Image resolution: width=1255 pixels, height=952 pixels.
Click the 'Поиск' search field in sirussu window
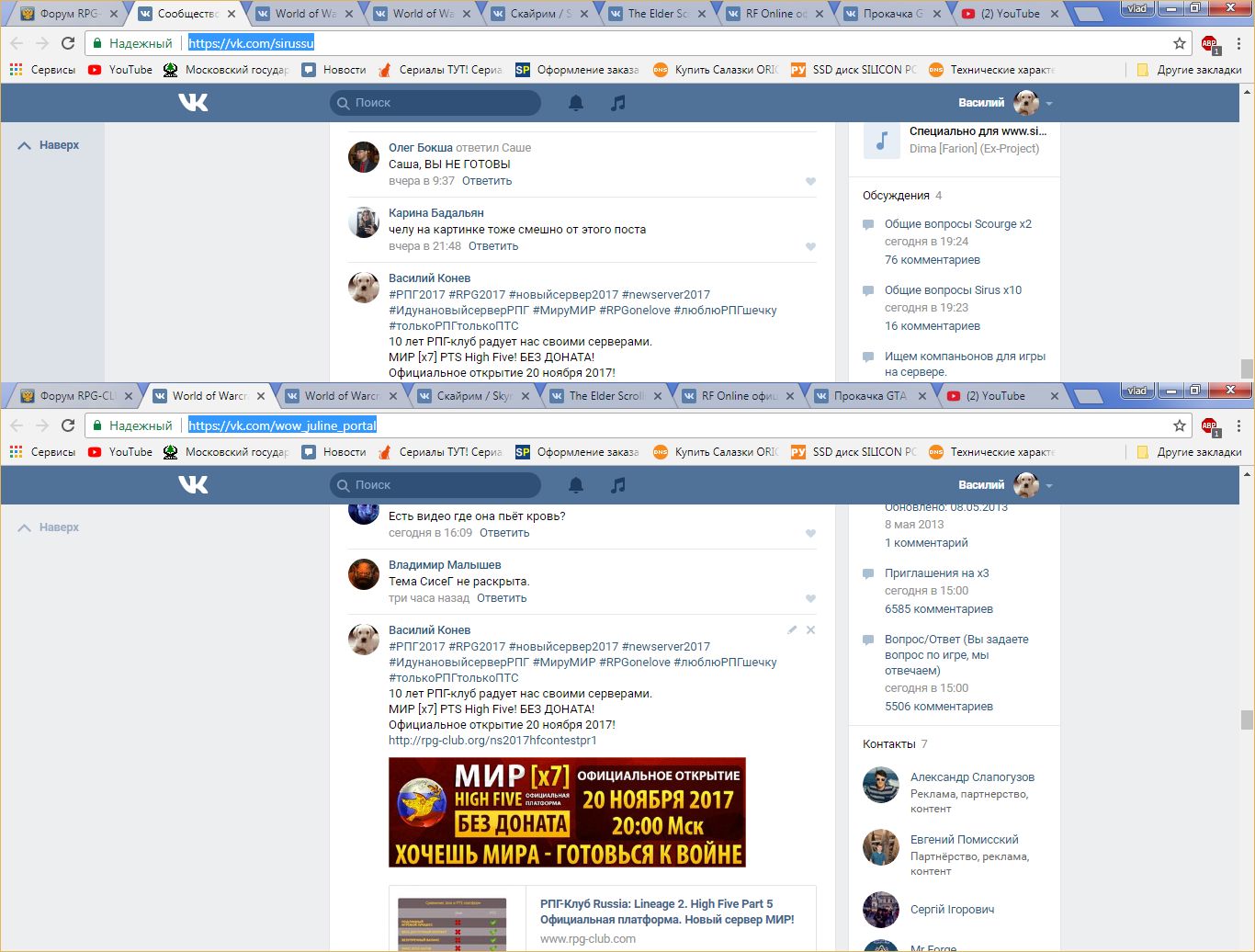(x=435, y=103)
